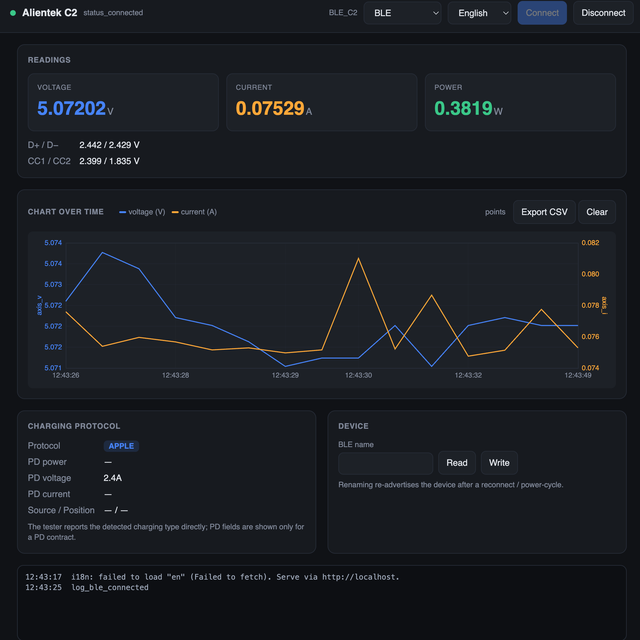The image size is (640, 640).
Task: Focus the BLE name input field
Action: pos(385,463)
